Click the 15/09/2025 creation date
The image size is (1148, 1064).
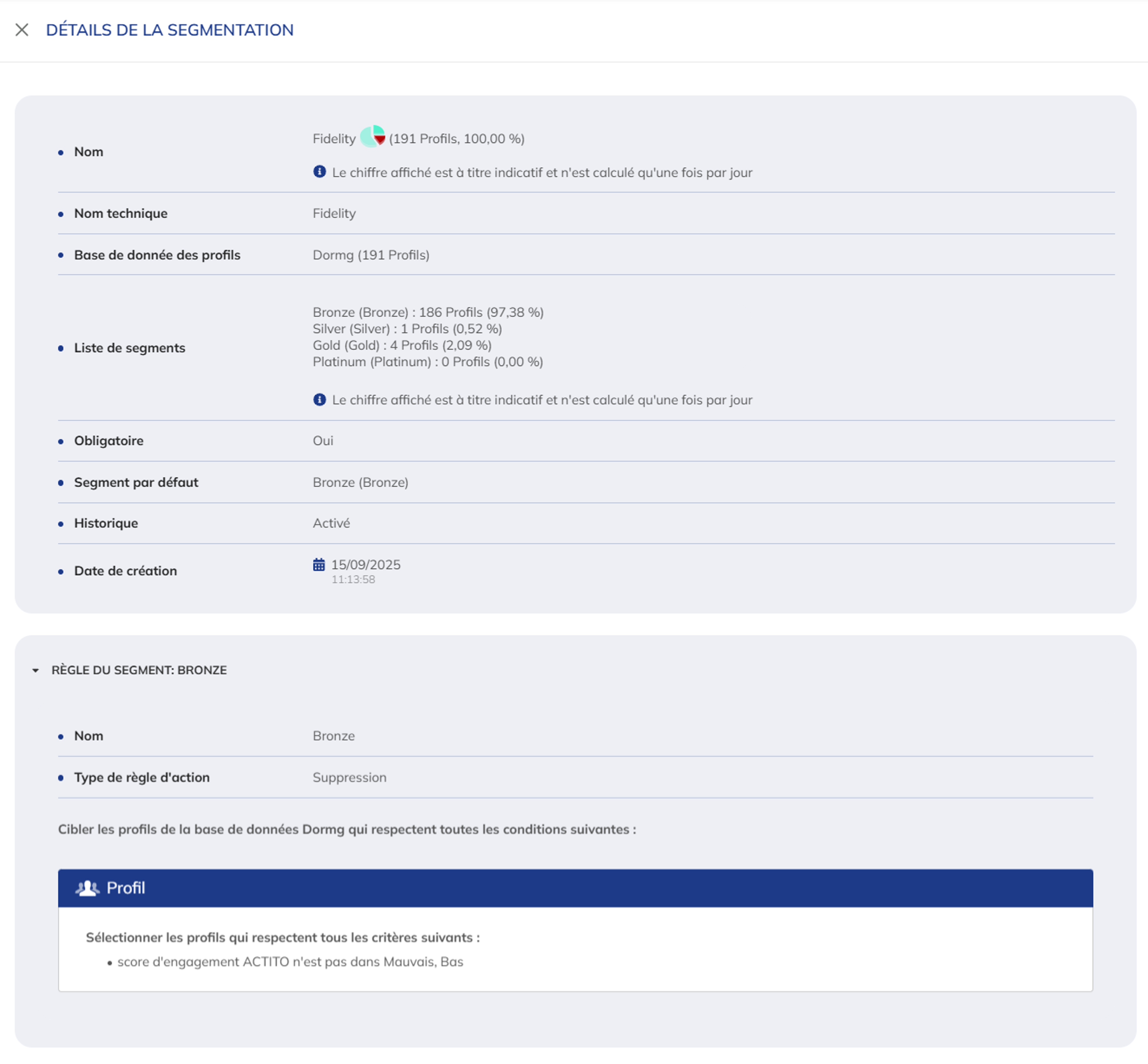366,565
